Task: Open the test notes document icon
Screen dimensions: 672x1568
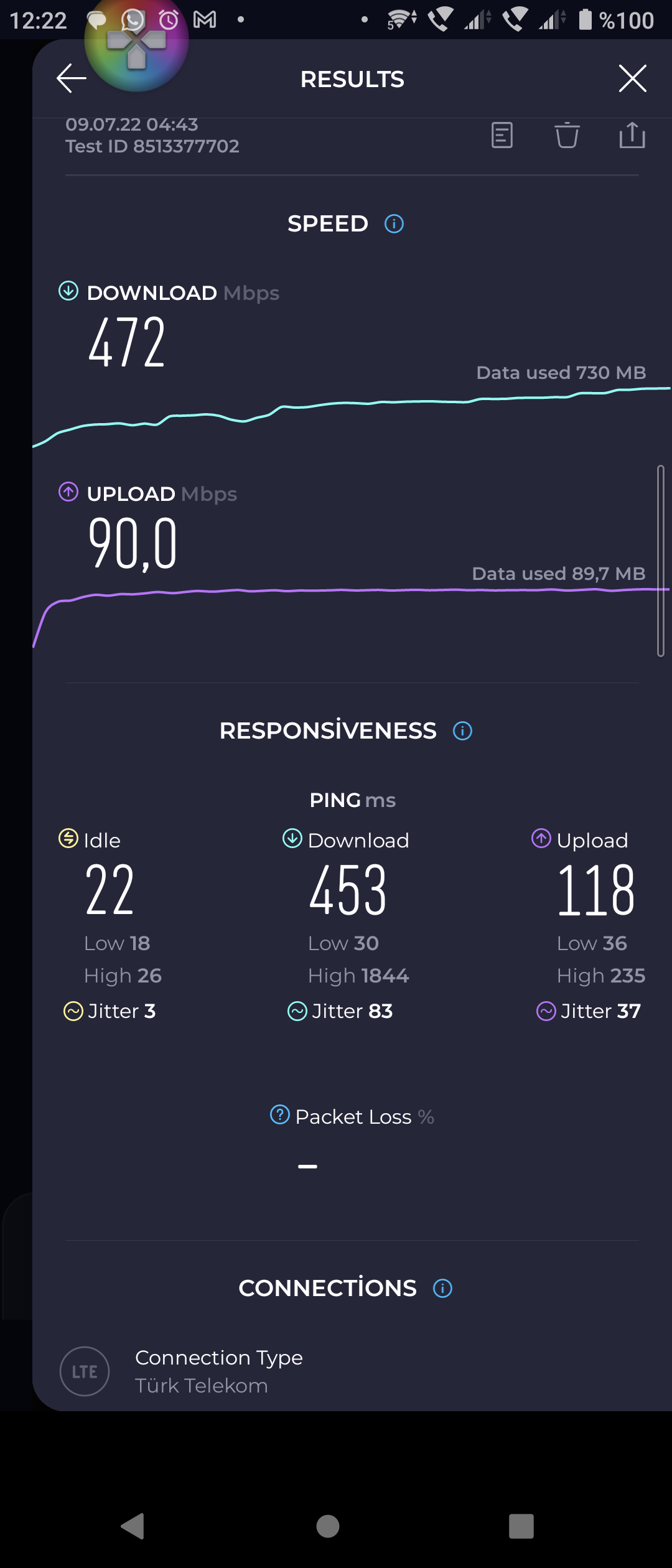Action: (x=502, y=135)
